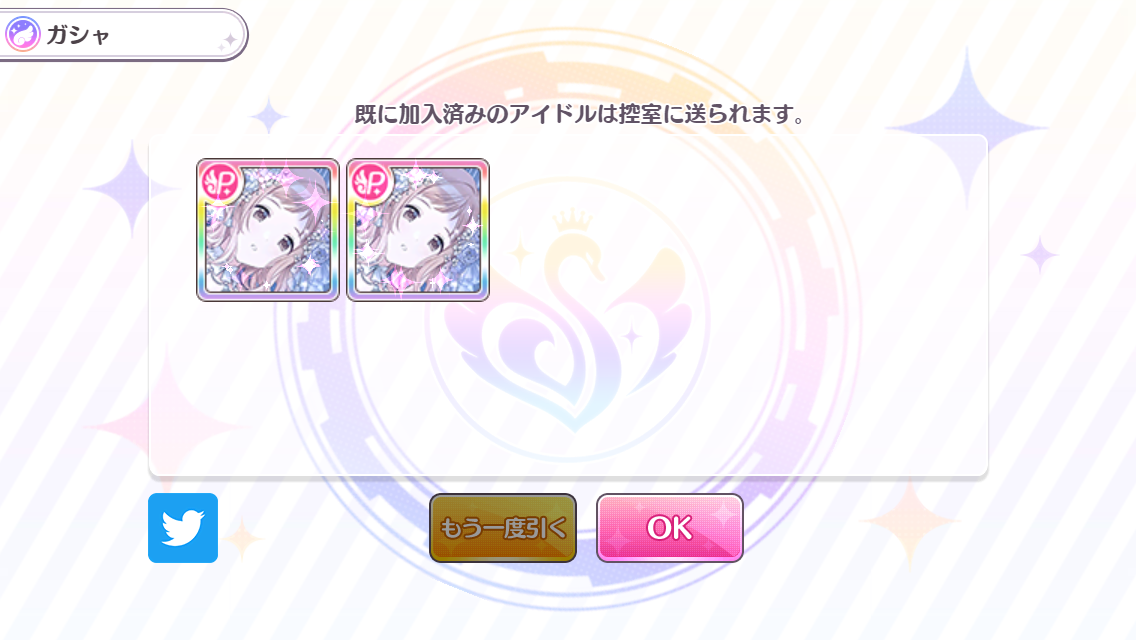Select the ガシャ header title label
The height and width of the screenshot is (640, 1136).
78,35
